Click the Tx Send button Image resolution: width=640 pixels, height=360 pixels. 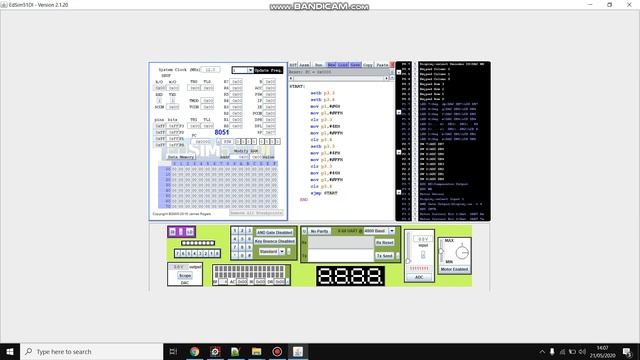[385, 256]
